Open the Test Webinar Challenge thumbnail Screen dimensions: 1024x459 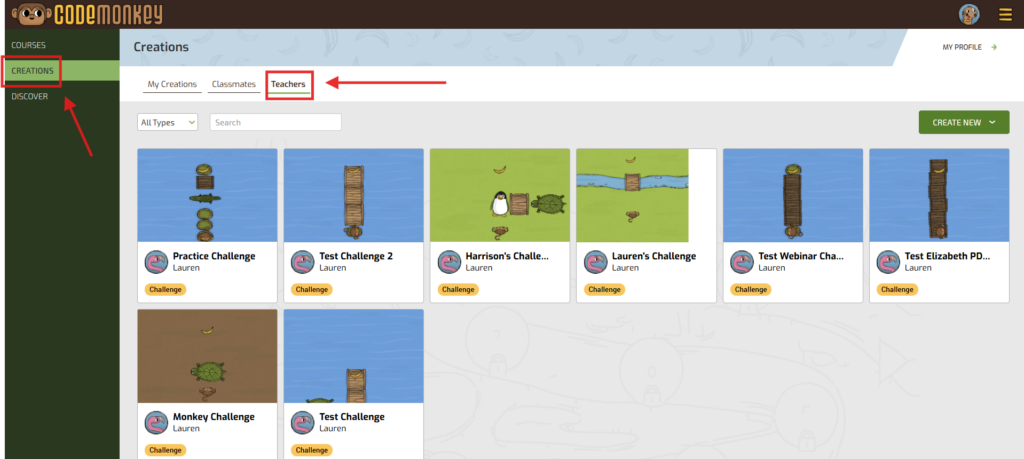[x=793, y=196]
